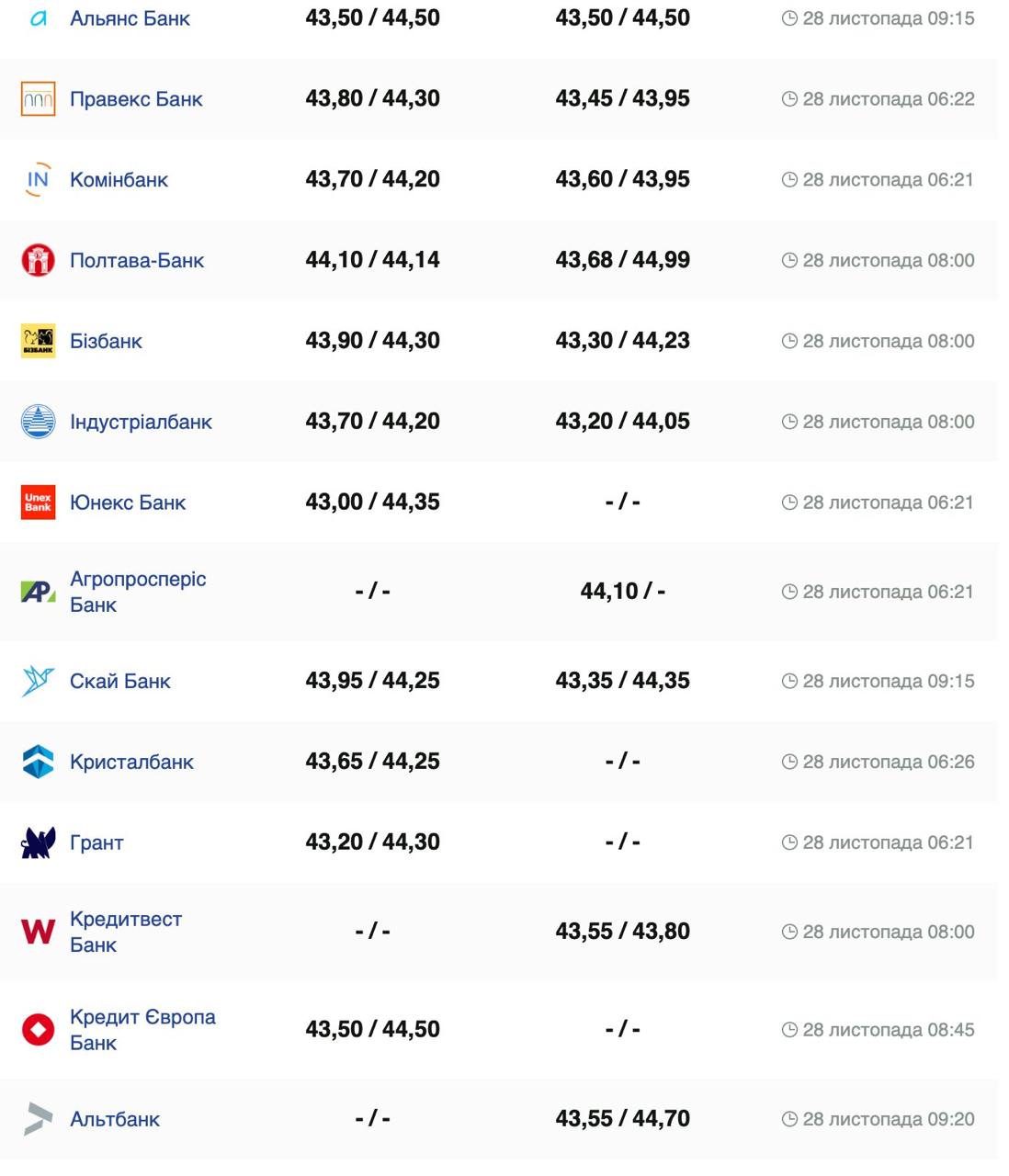Click the Індустріалбанк round blue logo
The height and width of the screenshot is (1176, 1009).
click(39, 422)
